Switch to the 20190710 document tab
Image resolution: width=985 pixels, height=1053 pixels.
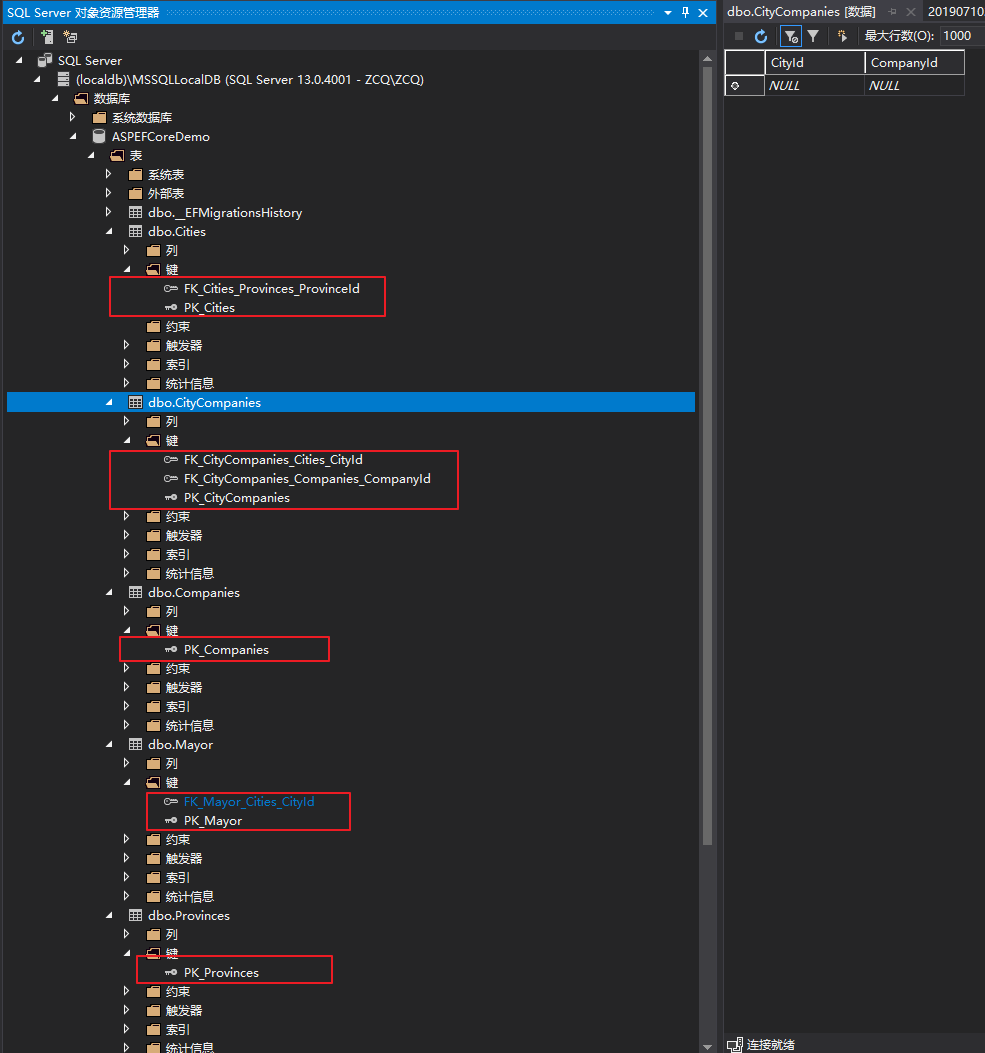tap(955, 12)
